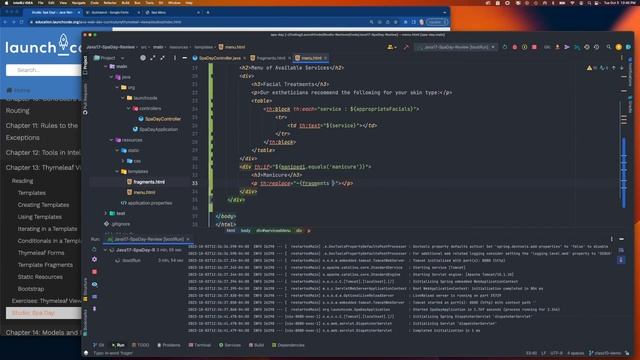Screen dimensions: 640x360
Task: Collapse the templates folder node
Action: point(117,171)
